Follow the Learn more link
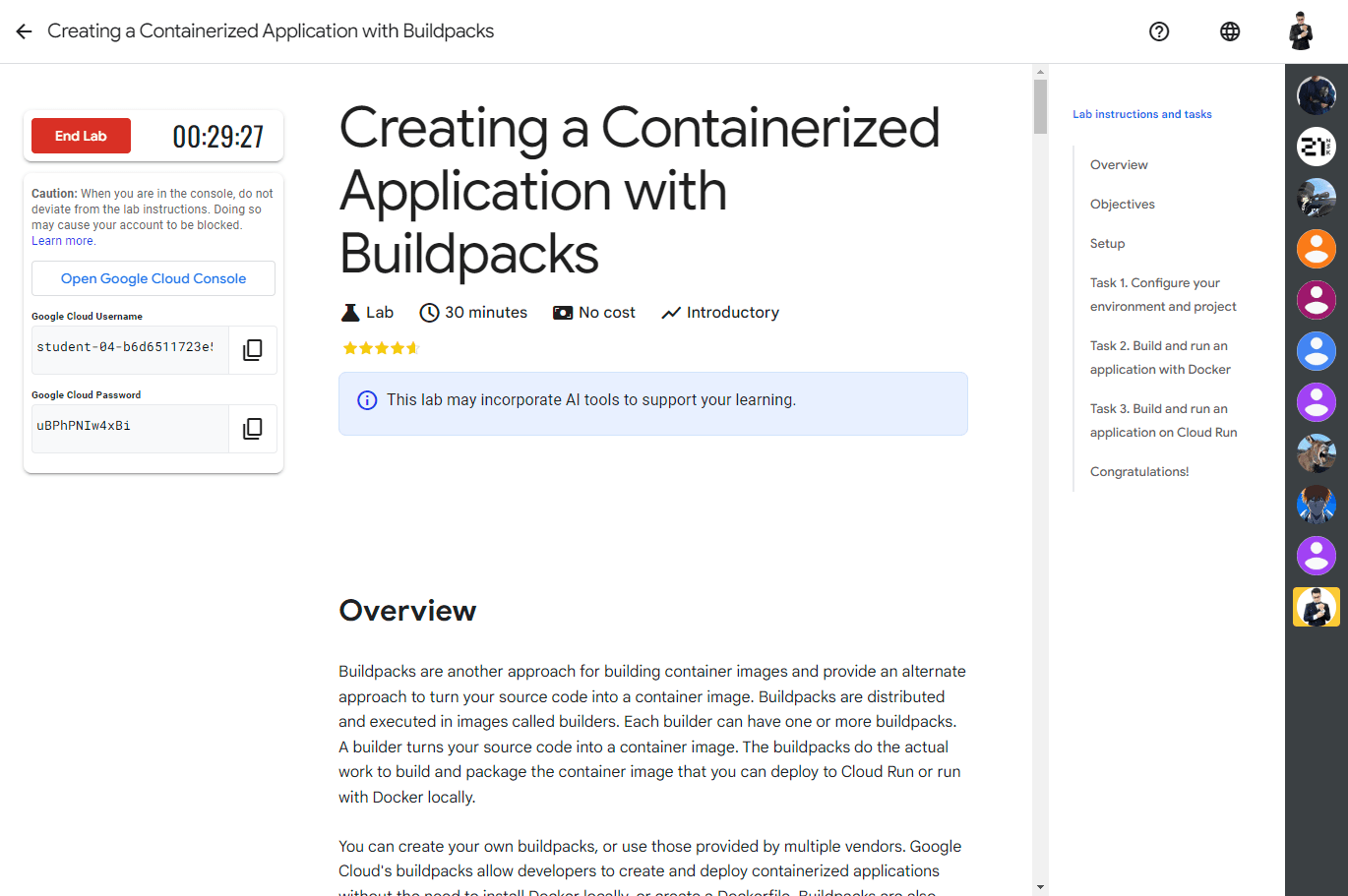 point(63,241)
